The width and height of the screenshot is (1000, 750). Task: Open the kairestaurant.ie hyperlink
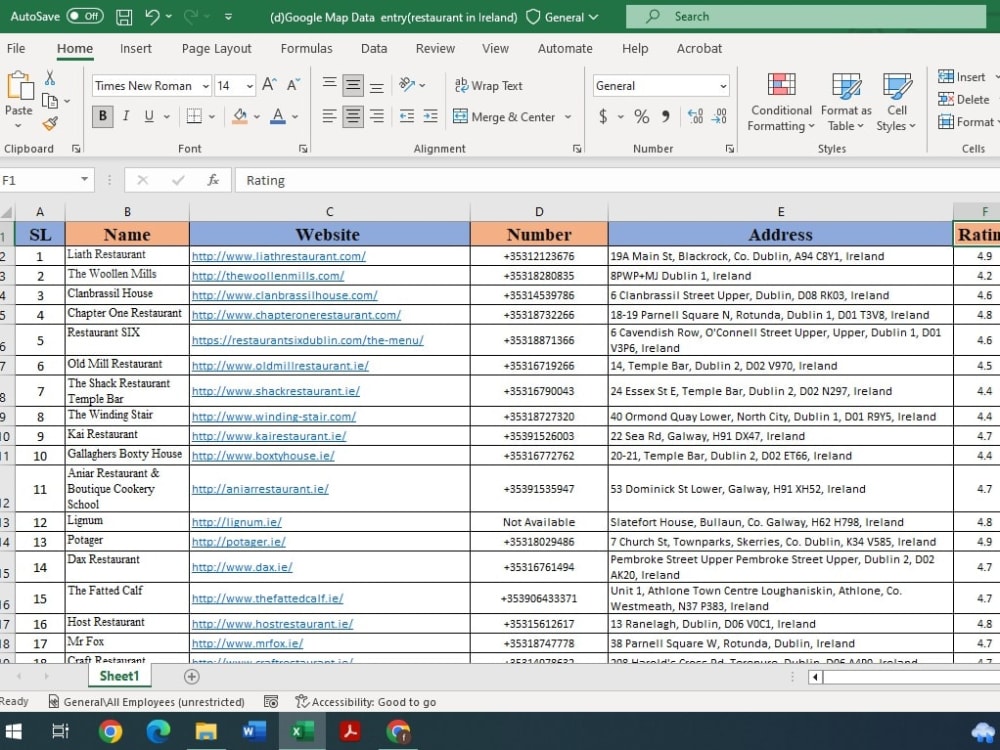coord(268,436)
